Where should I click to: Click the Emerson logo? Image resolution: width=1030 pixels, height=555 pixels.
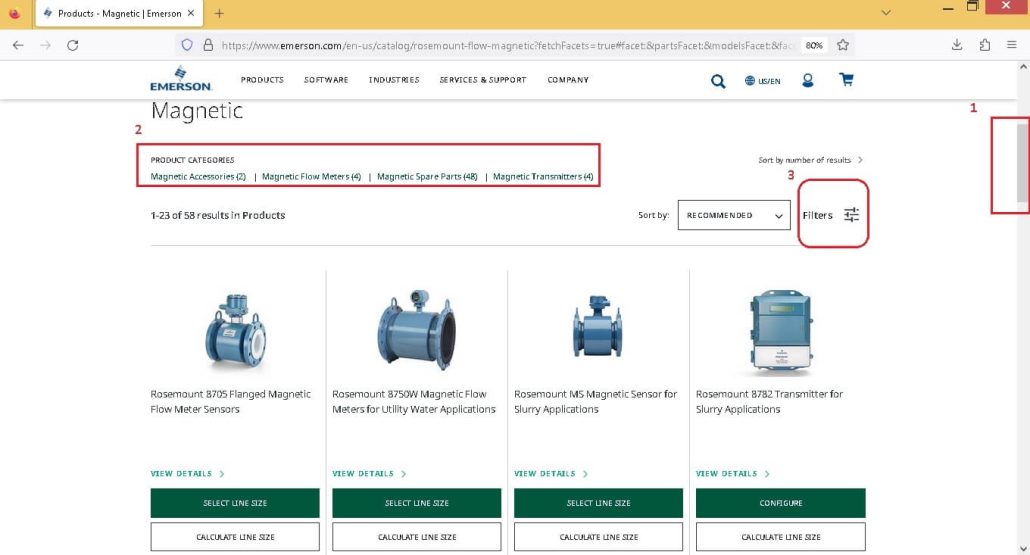click(181, 79)
